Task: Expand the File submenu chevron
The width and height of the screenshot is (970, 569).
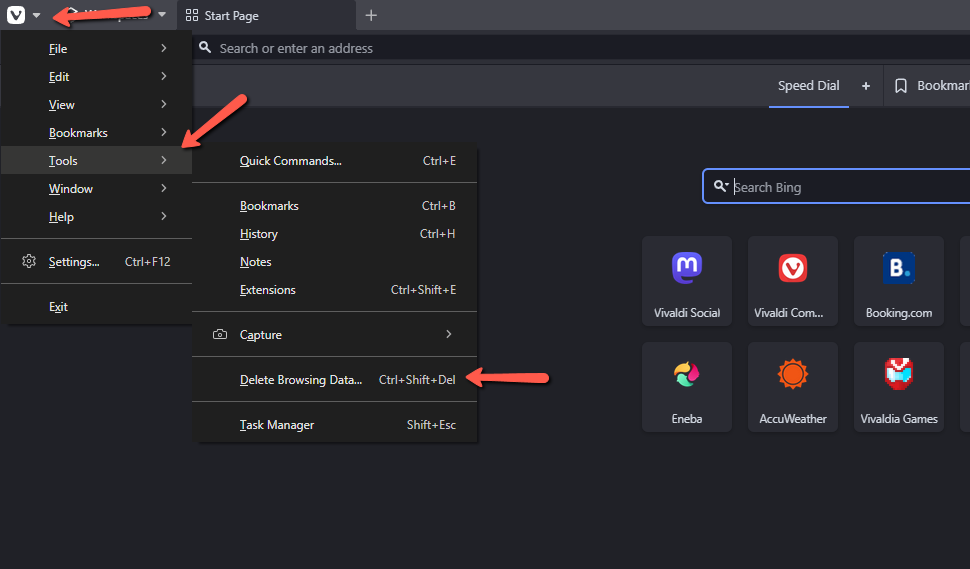Action: point(164,48)
